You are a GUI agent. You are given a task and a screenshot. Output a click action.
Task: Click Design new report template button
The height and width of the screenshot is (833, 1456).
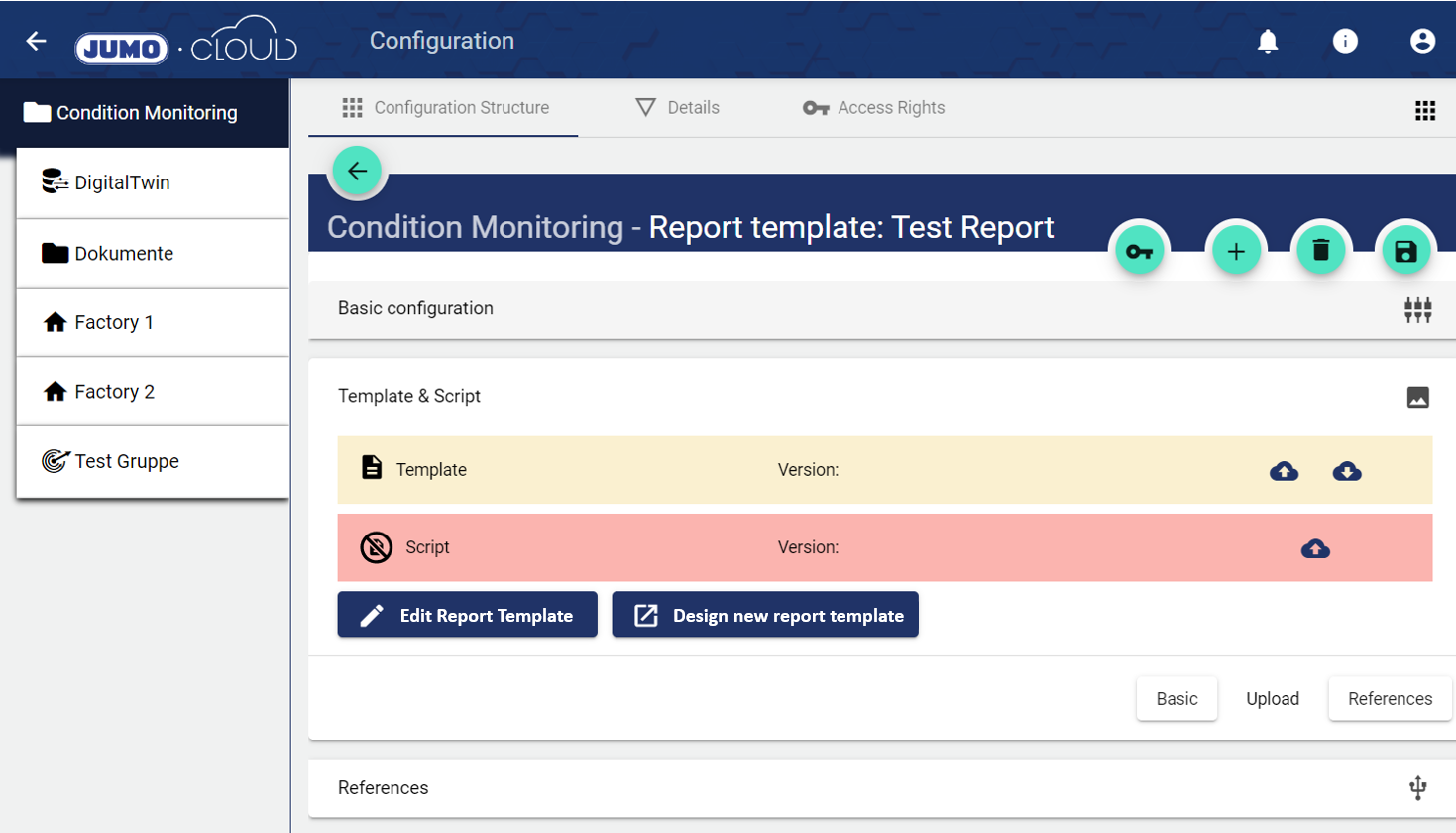pos(765,615)
